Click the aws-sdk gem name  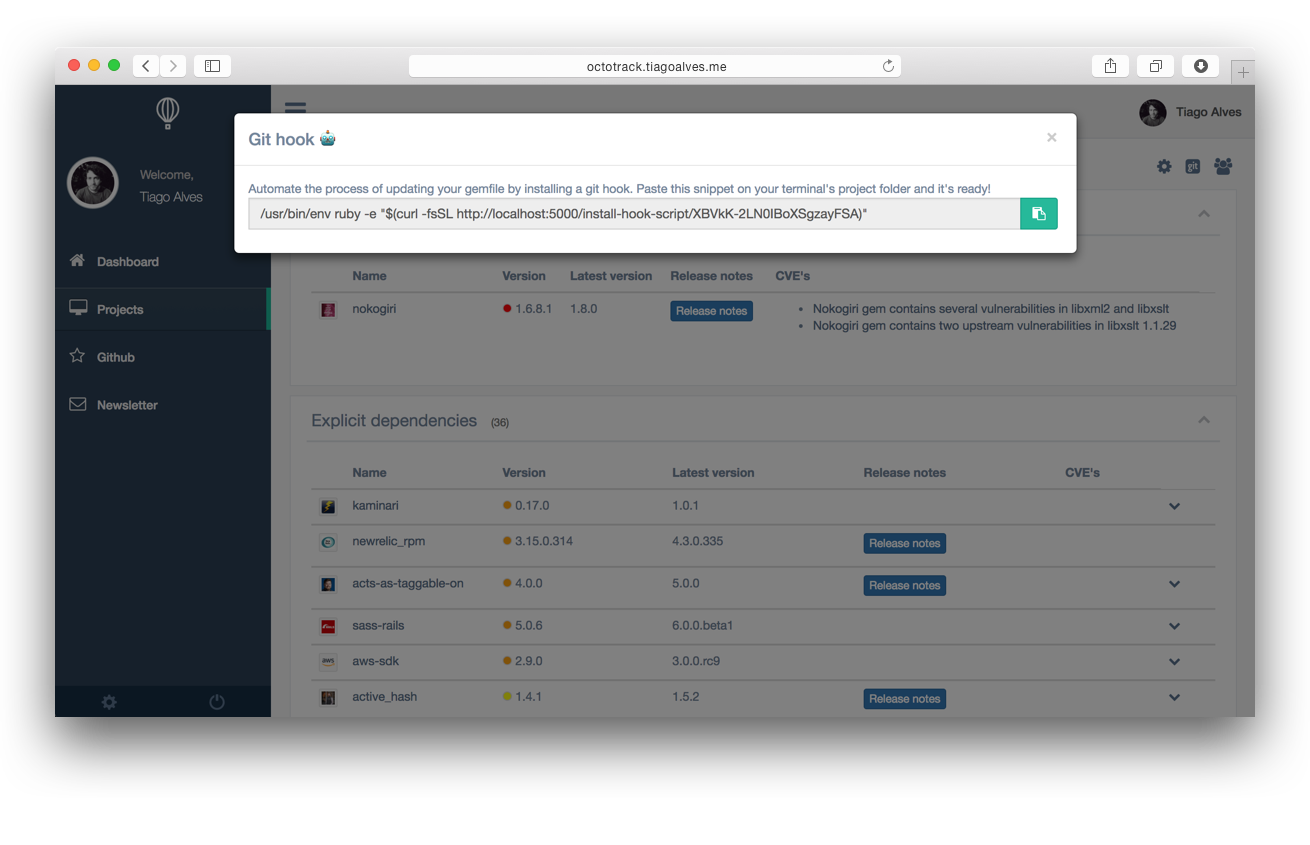(x=375, y=661)
